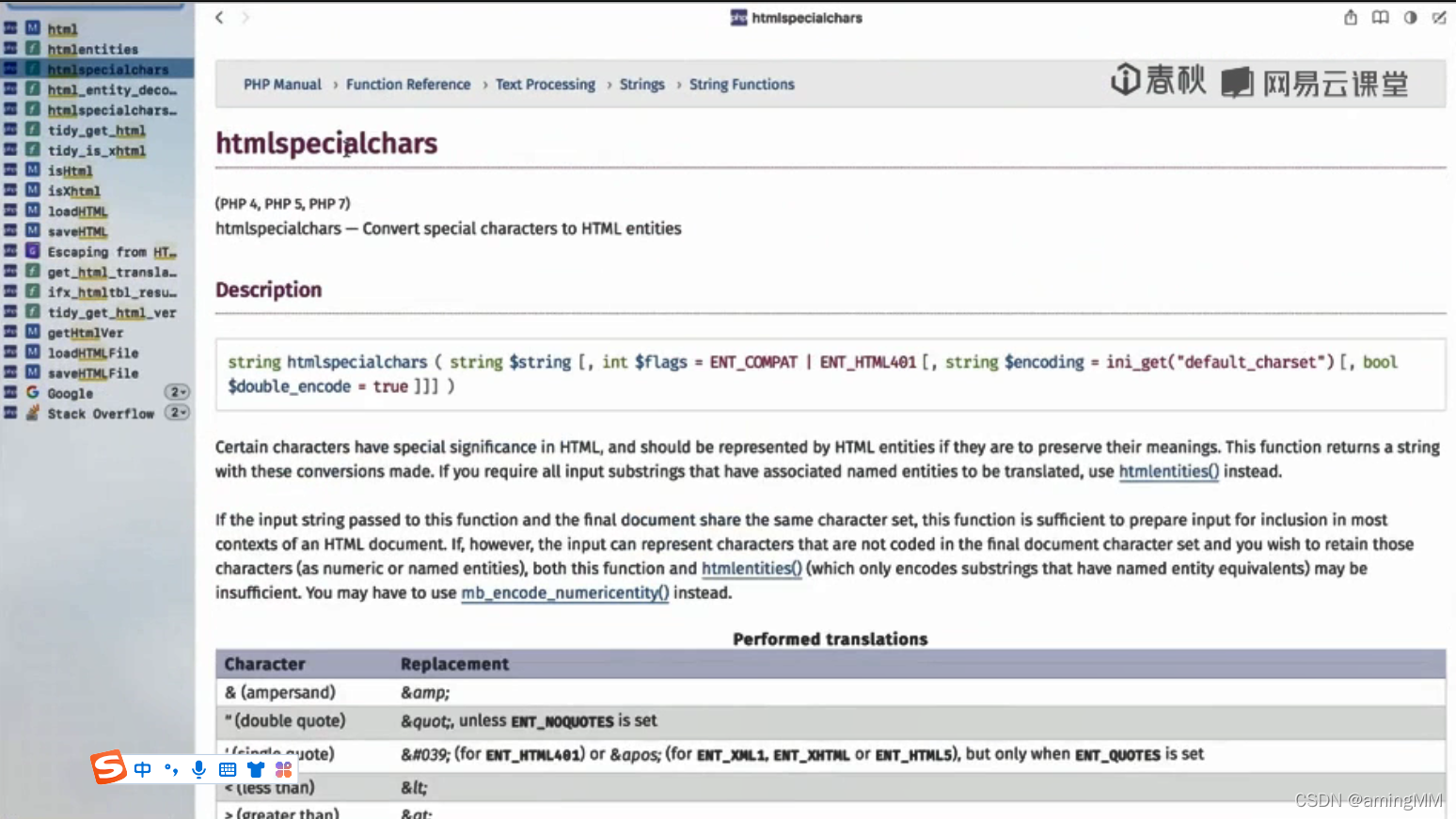Select the highlighted htmlspecialchars result
This screenshot has width=1456, height=819.
[x=98, y=69]
